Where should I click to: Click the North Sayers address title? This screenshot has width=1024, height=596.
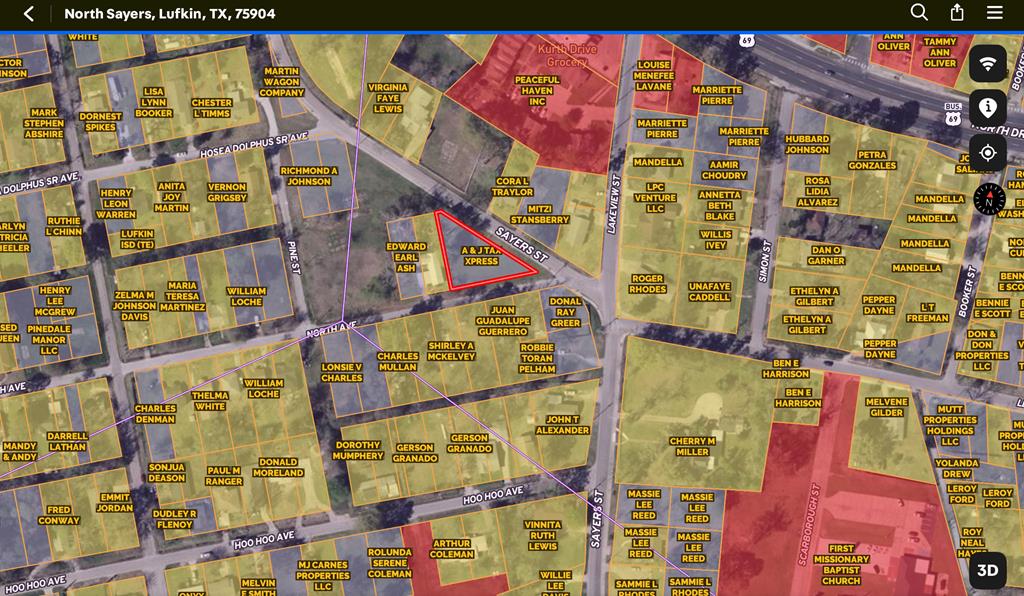pyautogui.click(x=170, y=14)
